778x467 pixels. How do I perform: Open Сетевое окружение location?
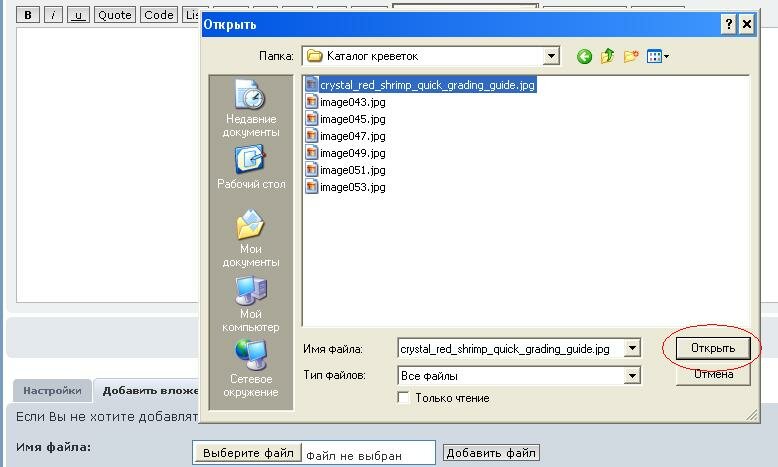point(250,369)
